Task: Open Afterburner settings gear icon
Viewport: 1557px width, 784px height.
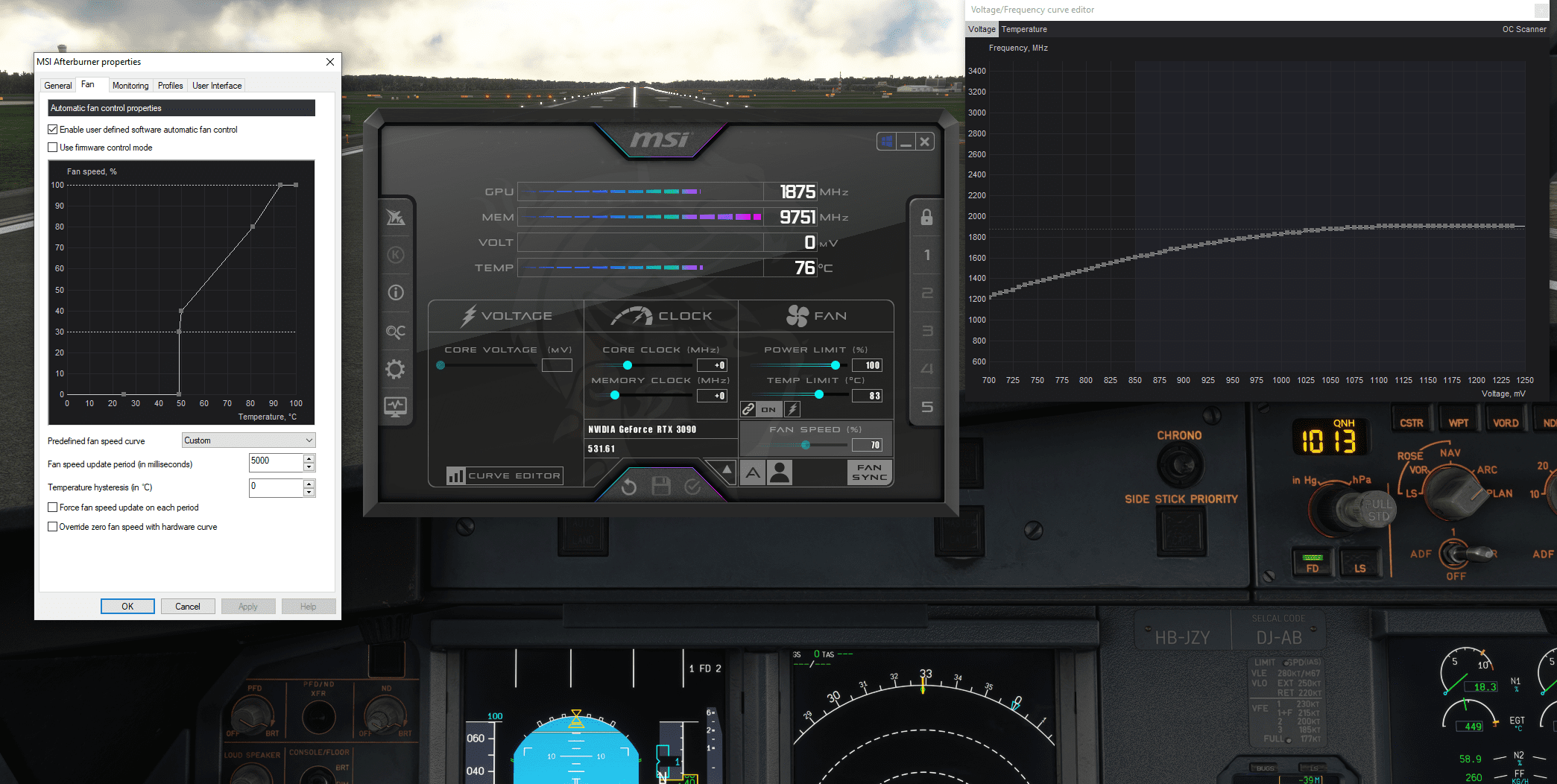Action: click(x=396, y=369)
